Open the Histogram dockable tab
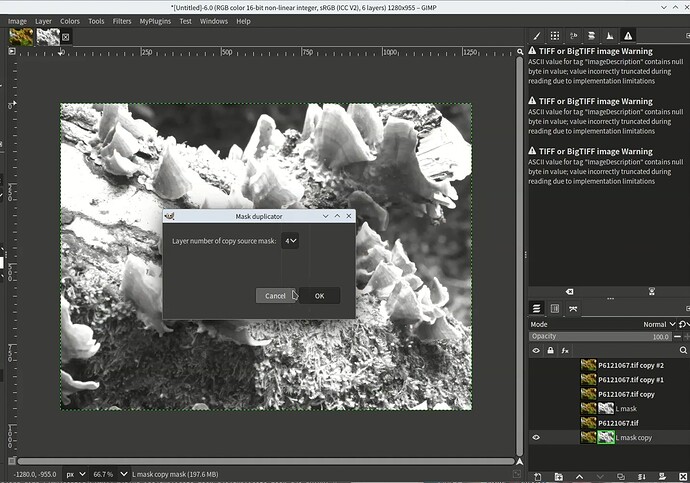 [609, 36]
